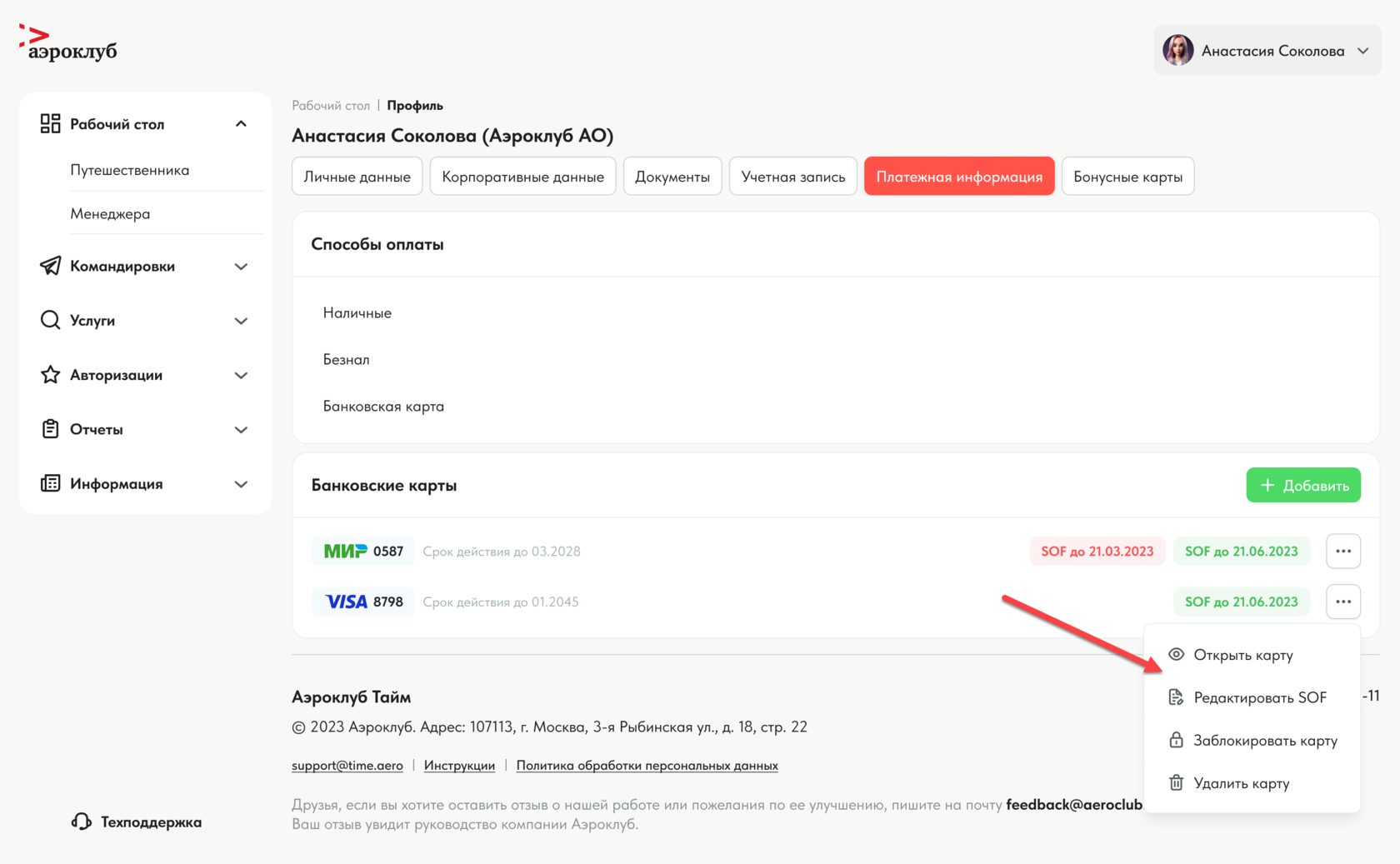Click the trash icon to delete card
Screen dimensions: 1400x864
(x=1176, y=783)
